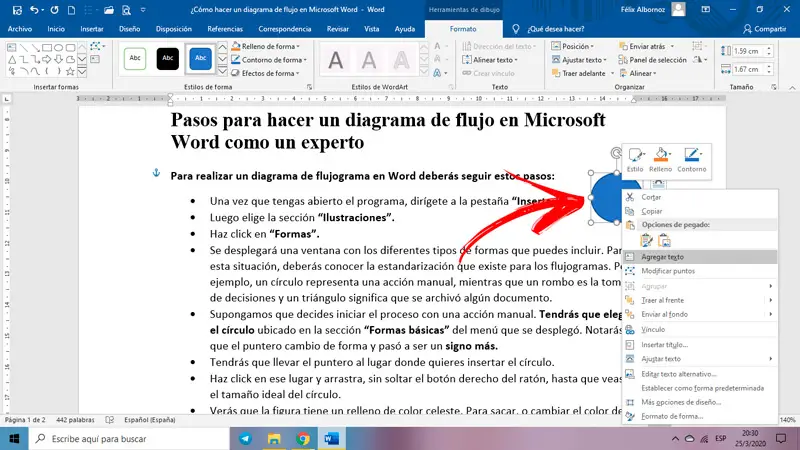Open the notification center icon
The image size is (800, 450).
point(781,439)
